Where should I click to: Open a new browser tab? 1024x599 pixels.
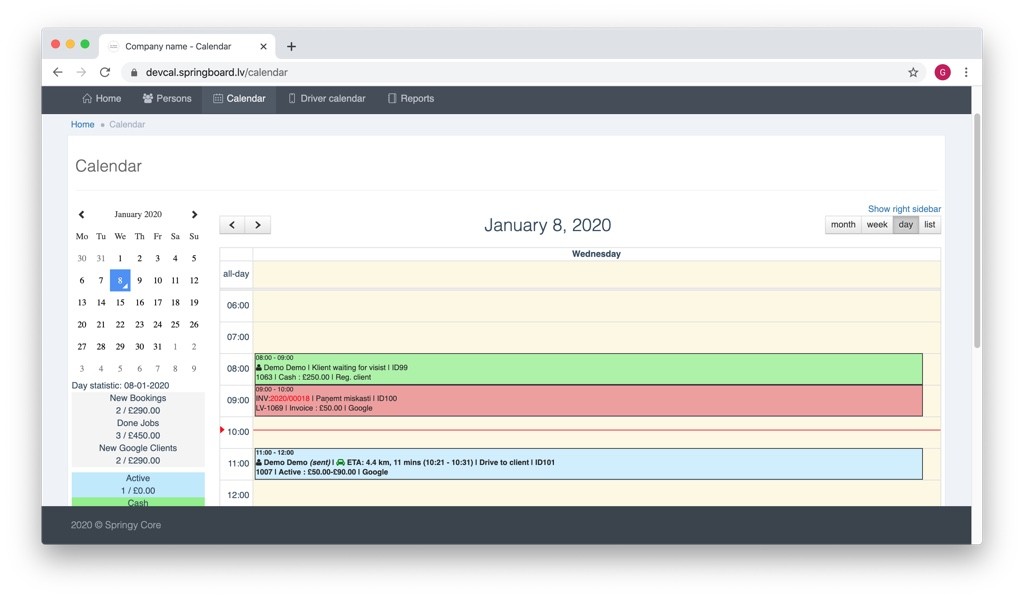tap(291, 46)
